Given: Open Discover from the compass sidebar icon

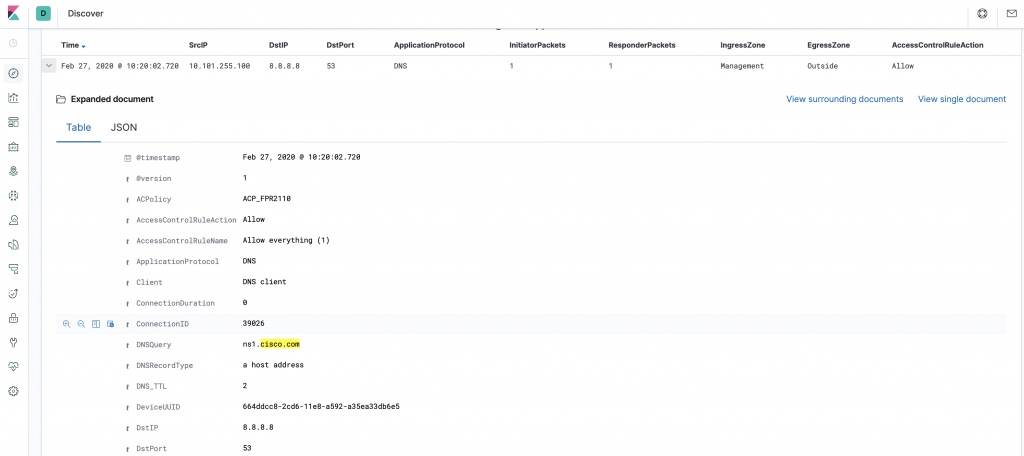Looking at the screenshot, I should click(x=13, y=74).
